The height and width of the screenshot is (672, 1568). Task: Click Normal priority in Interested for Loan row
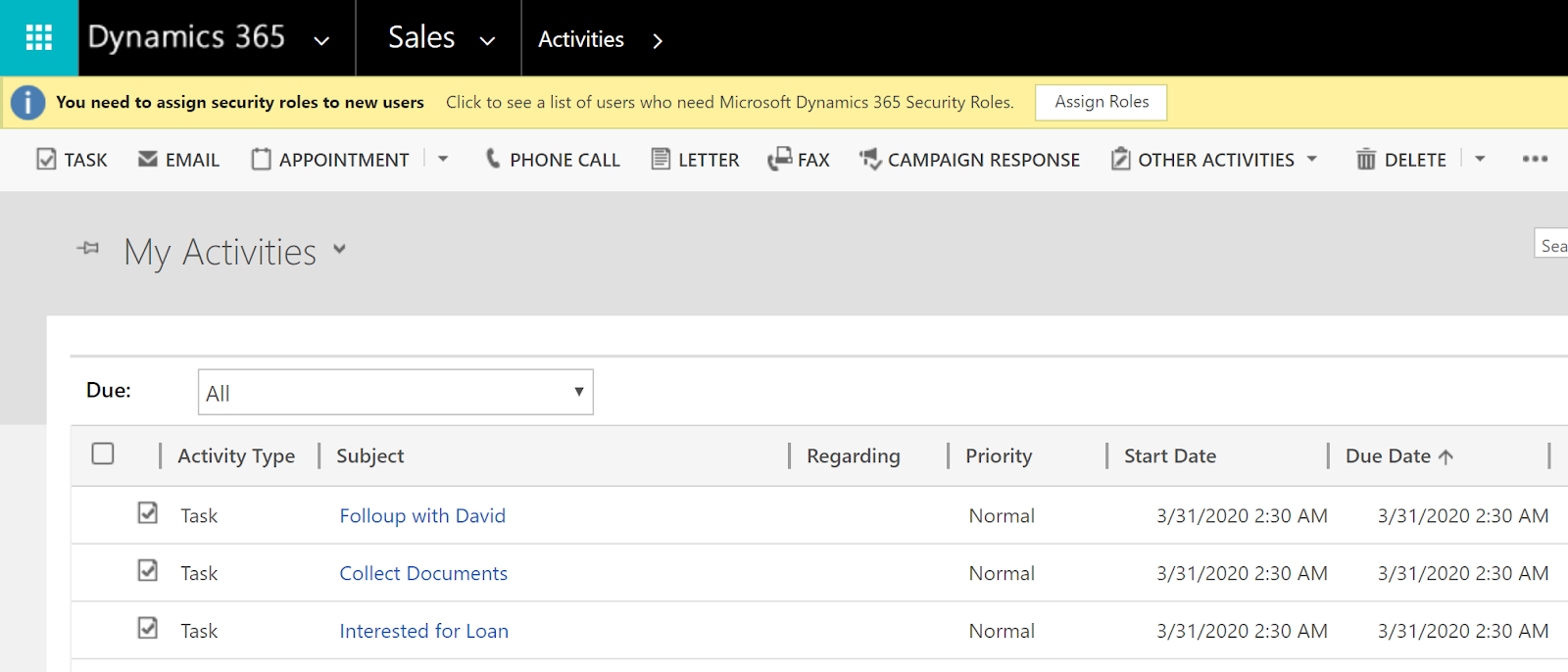coord(1002,632)
